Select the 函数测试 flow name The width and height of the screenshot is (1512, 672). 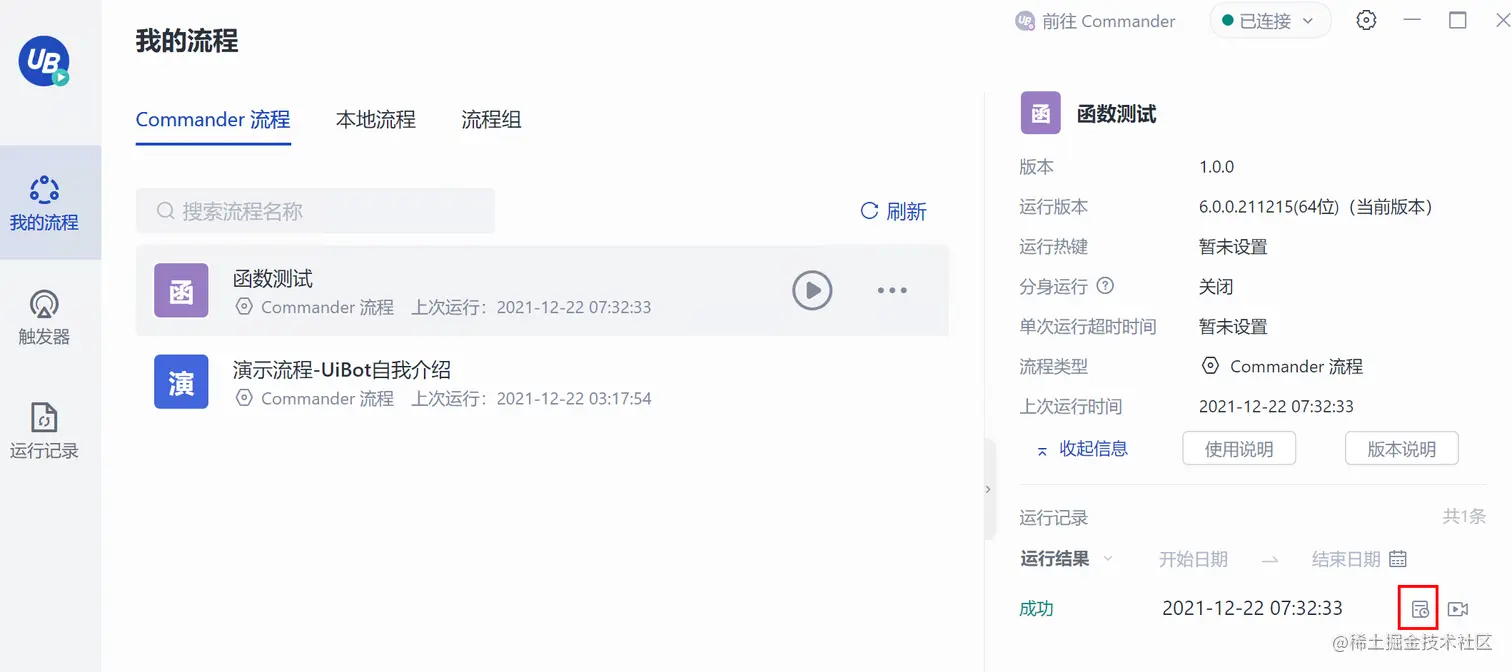(273, 278)
